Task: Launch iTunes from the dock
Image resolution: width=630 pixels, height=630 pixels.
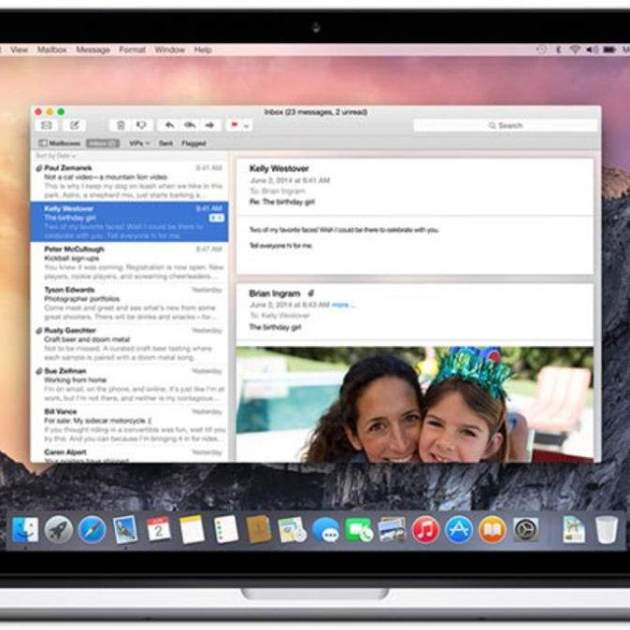Action: tap(425, 529)
